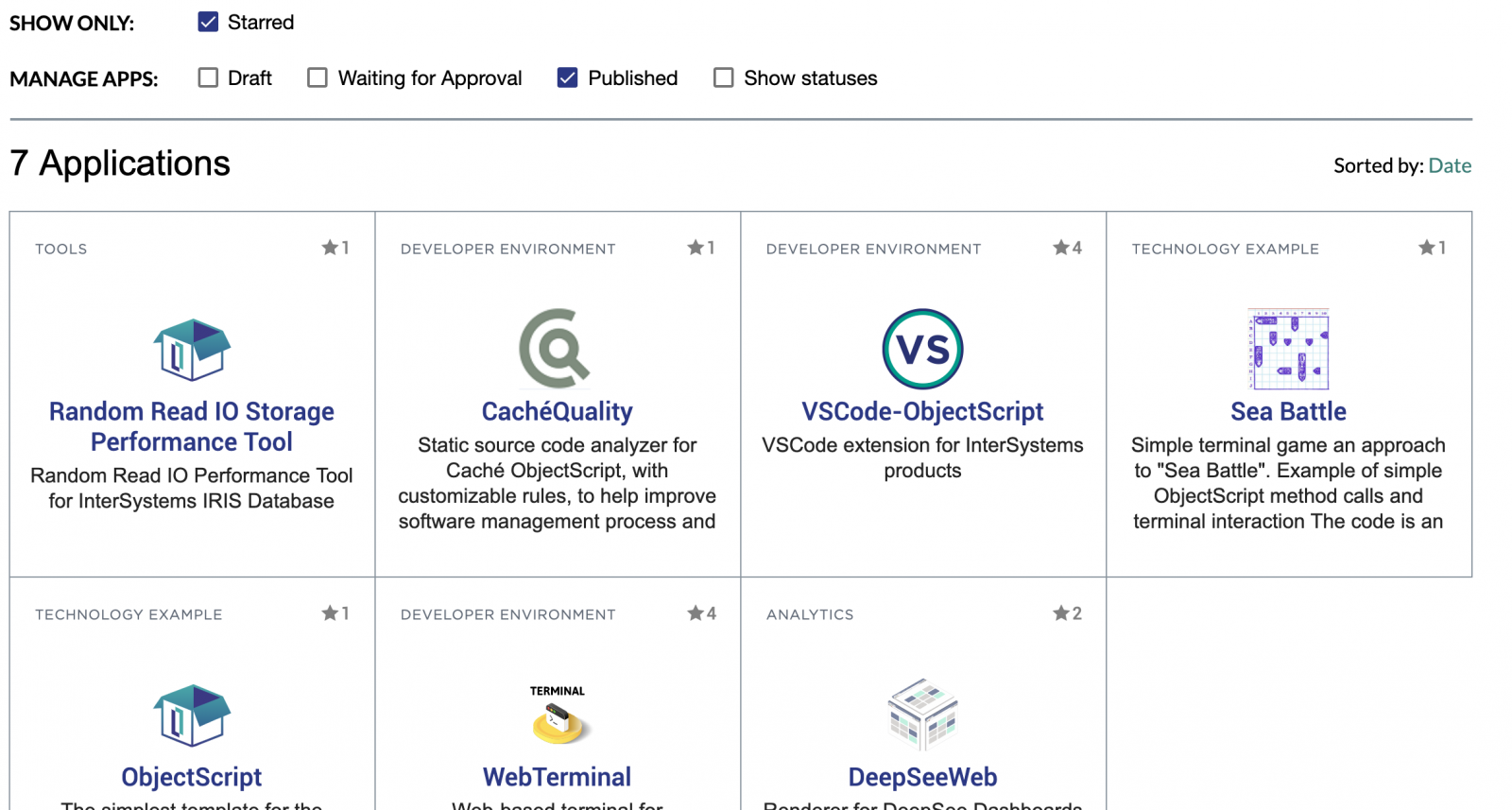Click the 'SHOW ONLY:' label
Screen dimensions: 1512x810
(72, 23)
